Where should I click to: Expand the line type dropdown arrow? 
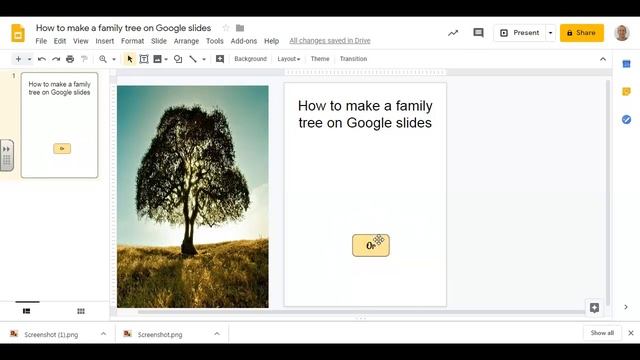point(204,59)
